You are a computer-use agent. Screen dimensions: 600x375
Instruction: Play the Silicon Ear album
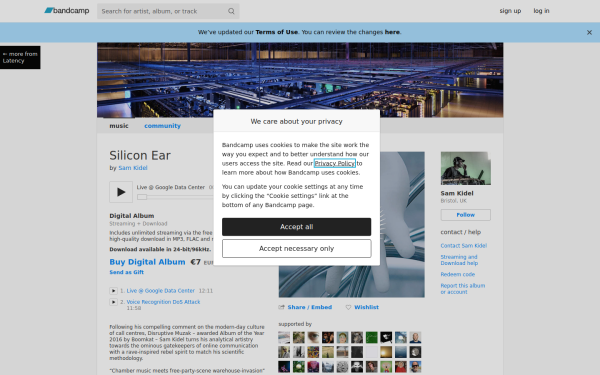(121, 192)
